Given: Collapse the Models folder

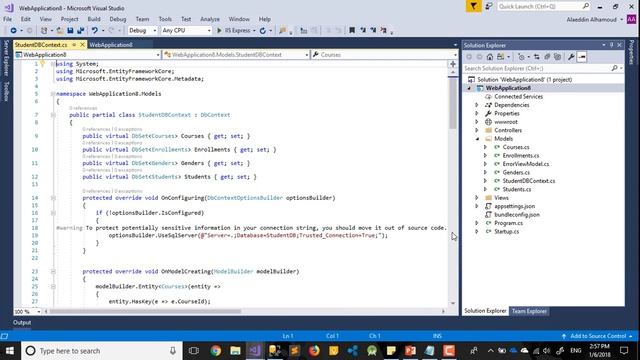Looking at the screenshot, I should tap(477, 139).
